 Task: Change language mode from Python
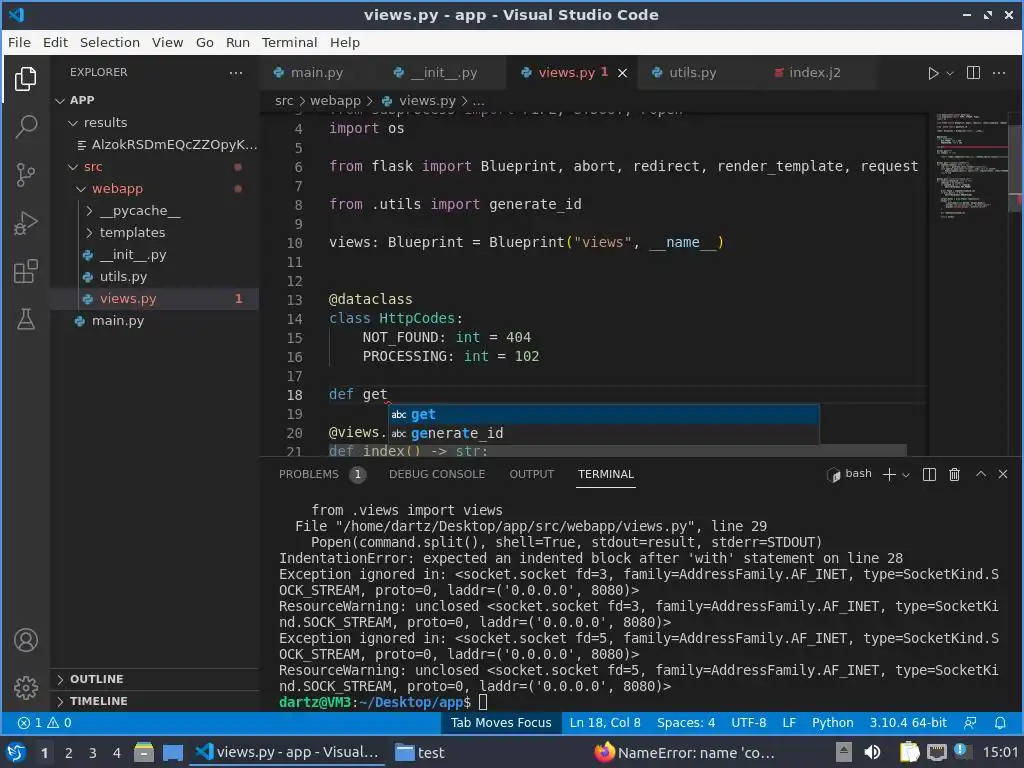(833, 722)
